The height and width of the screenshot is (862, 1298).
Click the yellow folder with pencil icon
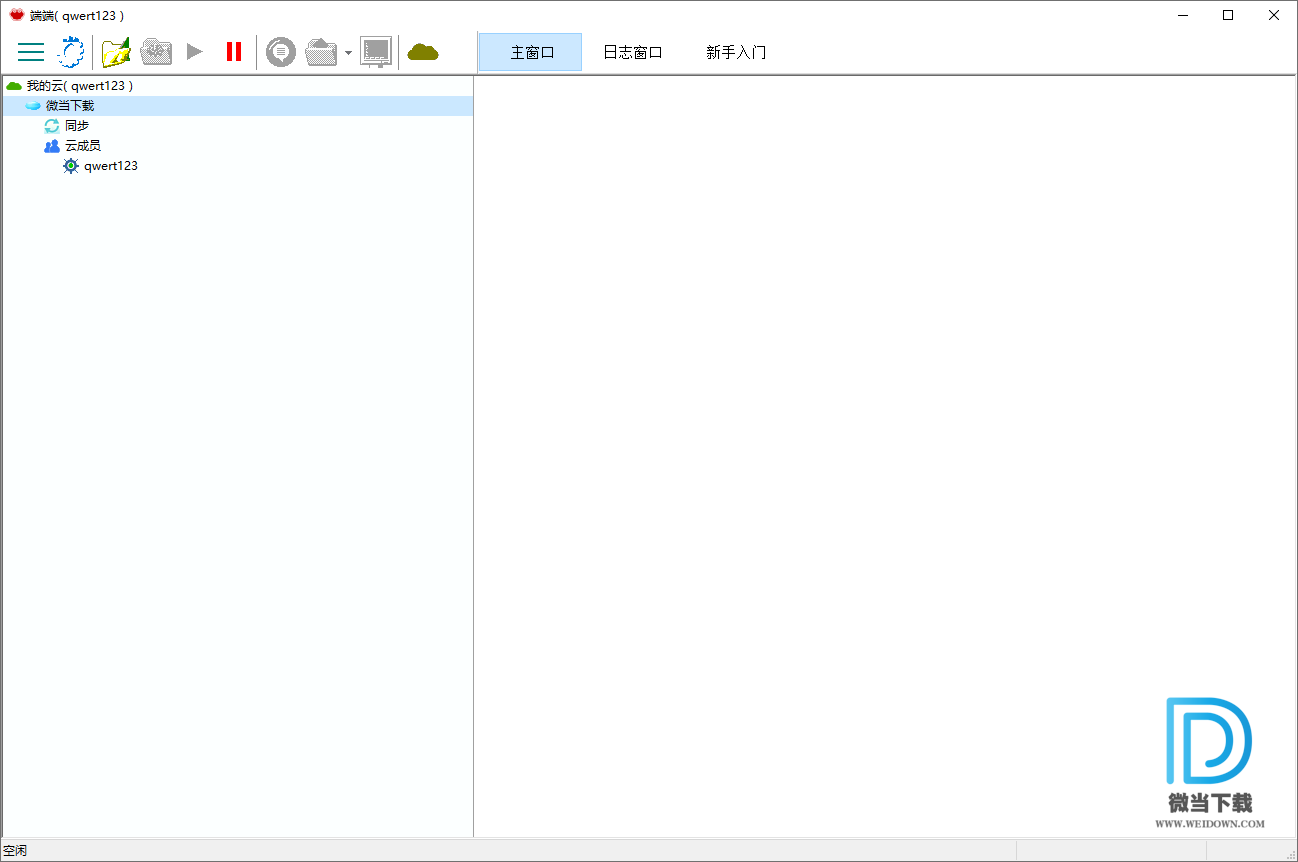[x=116, y=52]
